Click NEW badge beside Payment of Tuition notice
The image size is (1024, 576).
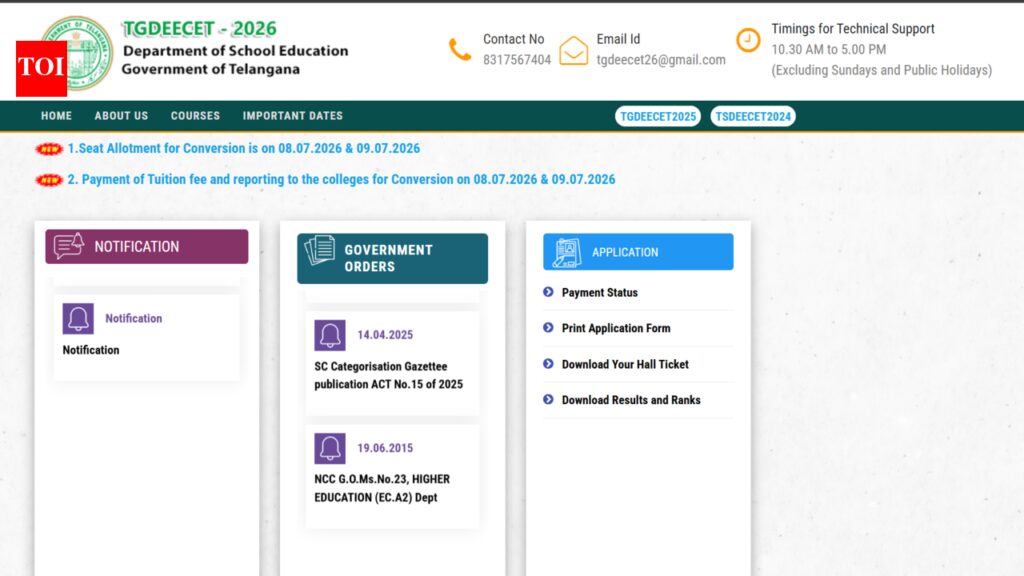pos(49,180)
